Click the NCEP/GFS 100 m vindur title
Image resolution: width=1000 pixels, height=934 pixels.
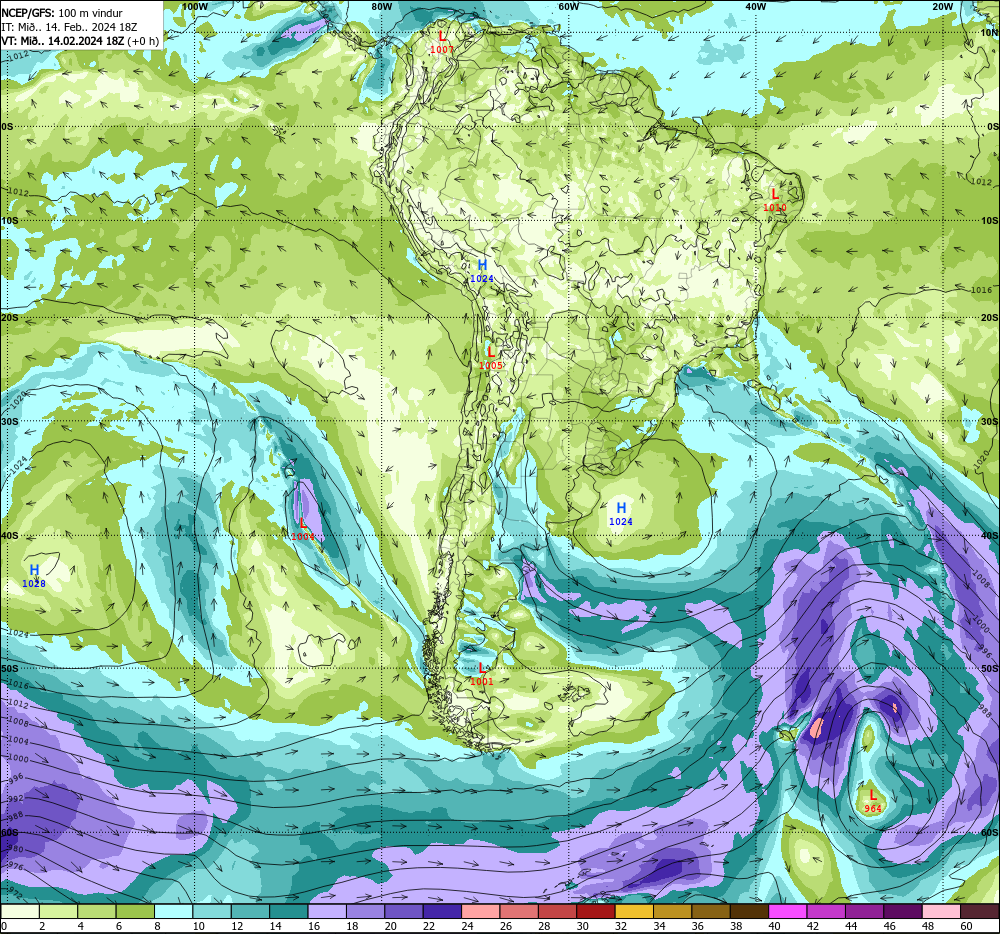(62, 13)
